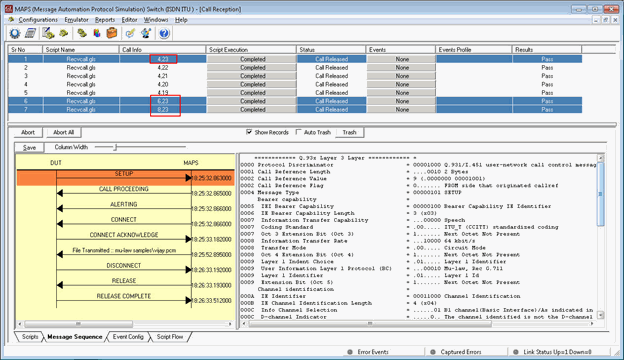
Task: Select the ALERTING message
Action: (123, 204)
